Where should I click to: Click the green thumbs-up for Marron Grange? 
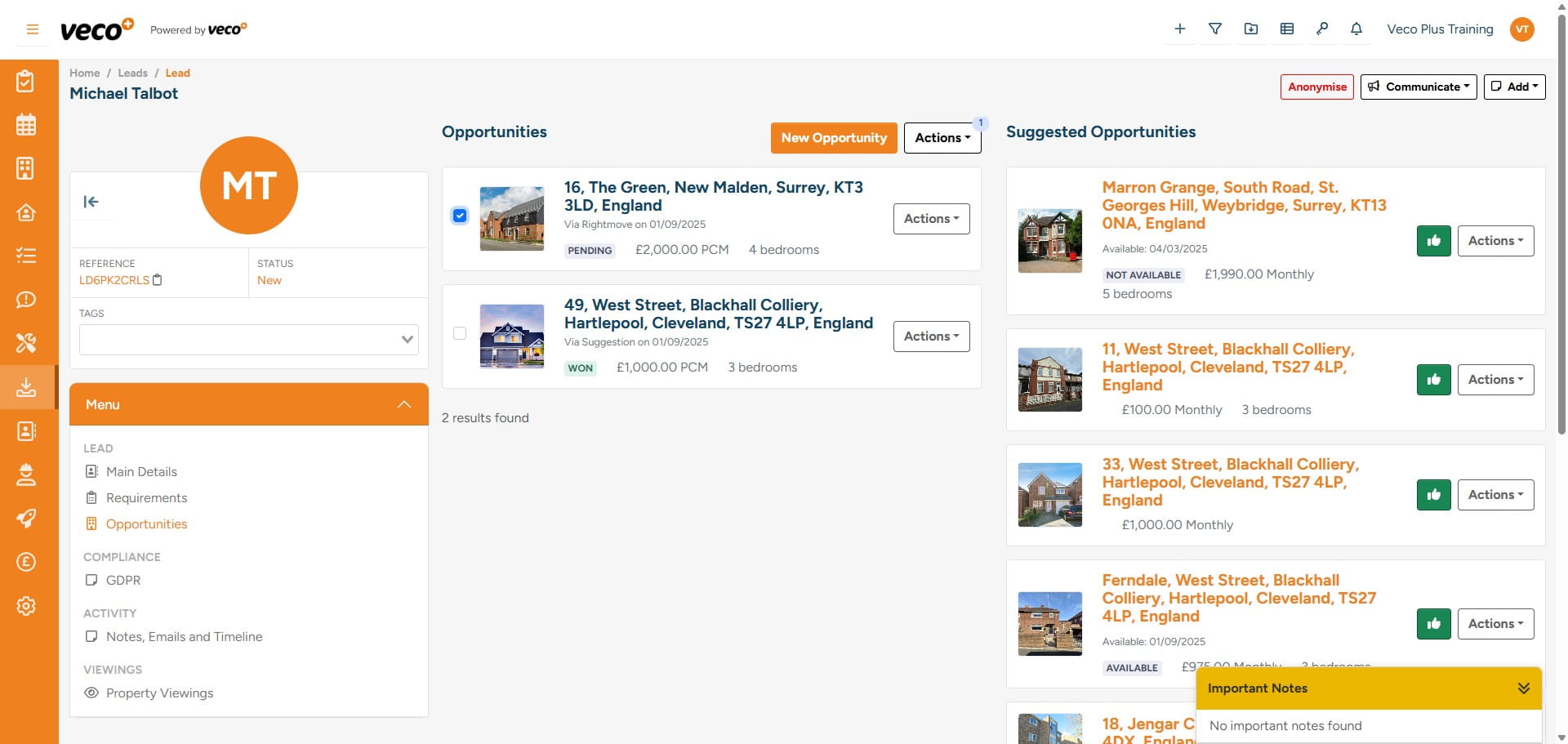pyautogui.click(x=1433, y=240)
